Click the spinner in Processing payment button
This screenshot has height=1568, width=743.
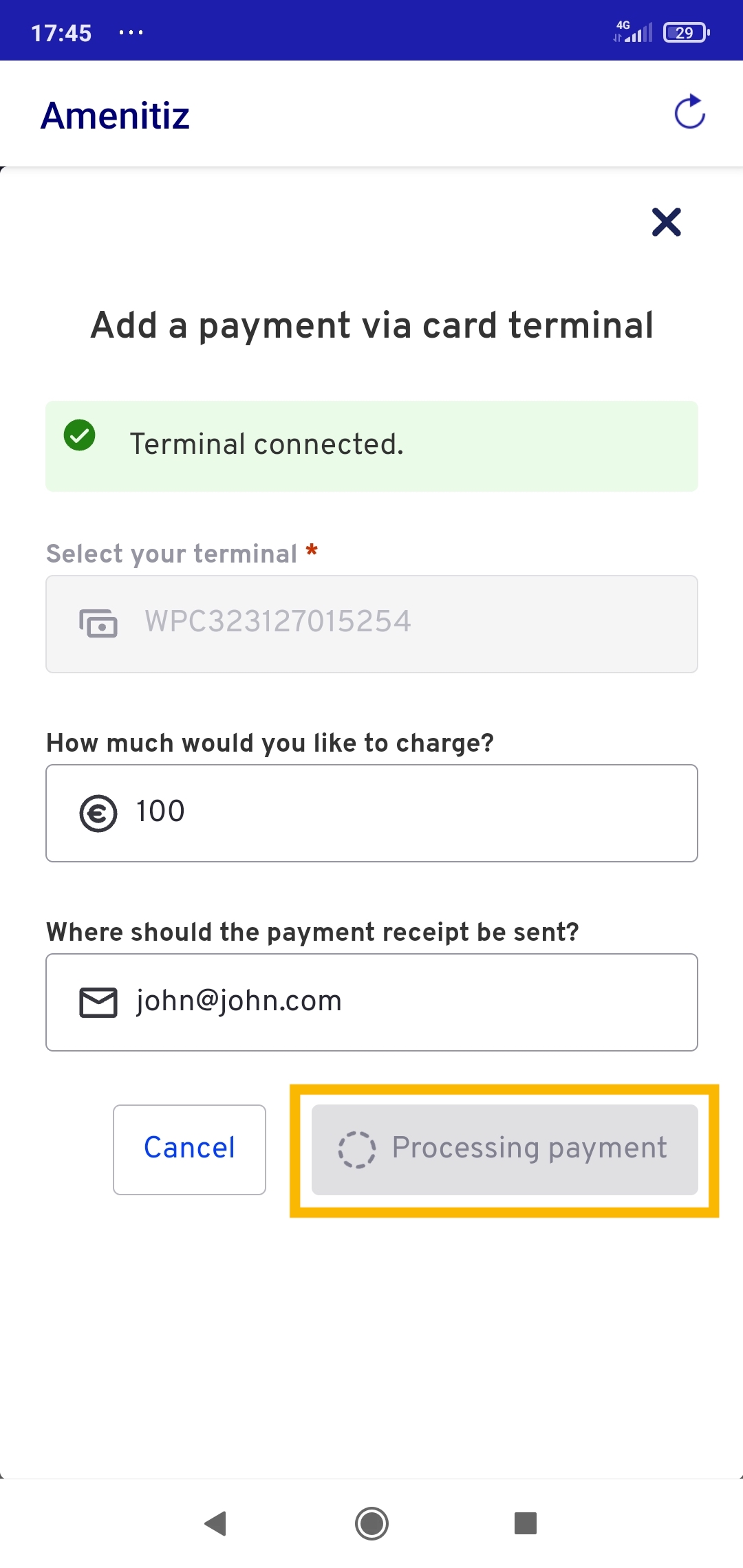(356, 1149)
